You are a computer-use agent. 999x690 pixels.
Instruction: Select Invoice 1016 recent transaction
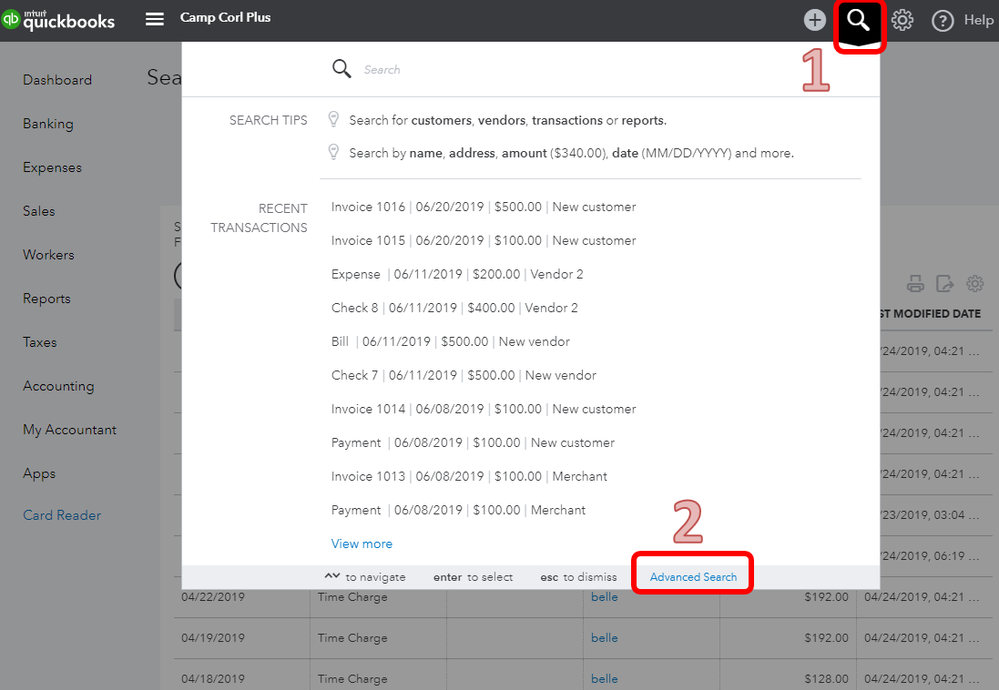(484, 207)
